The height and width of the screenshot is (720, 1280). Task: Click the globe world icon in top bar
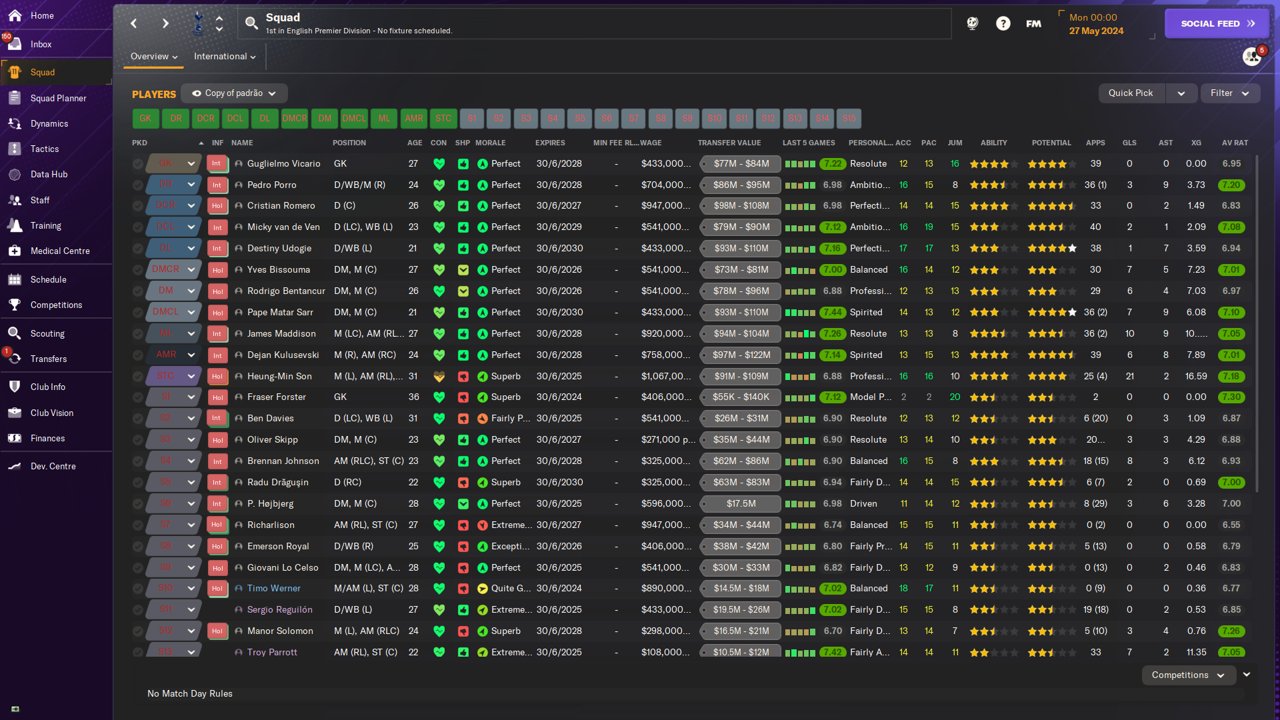coord(972,23)
